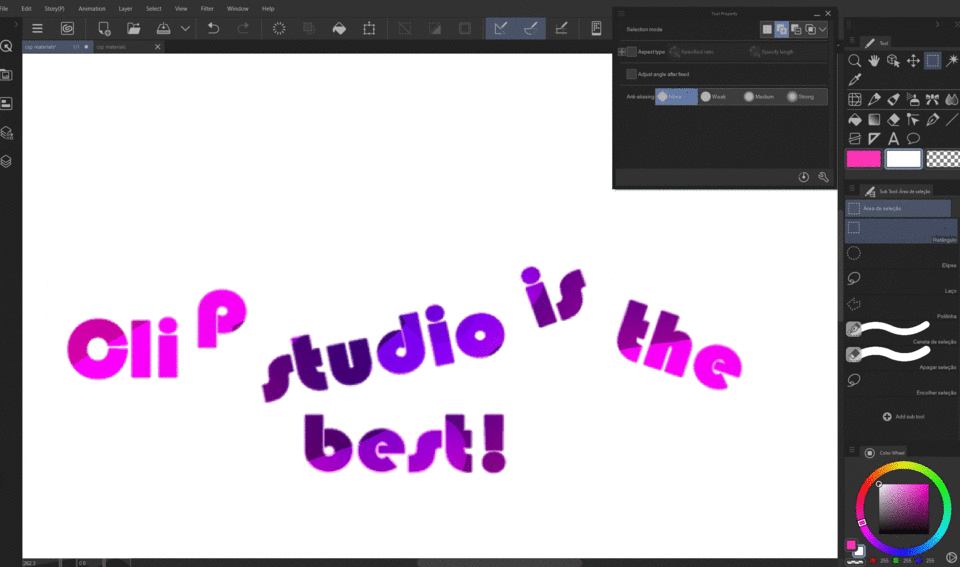The image size is (960, 567).
Task: Choose the Eyedropper tool
Action: [x=855, y=80]
